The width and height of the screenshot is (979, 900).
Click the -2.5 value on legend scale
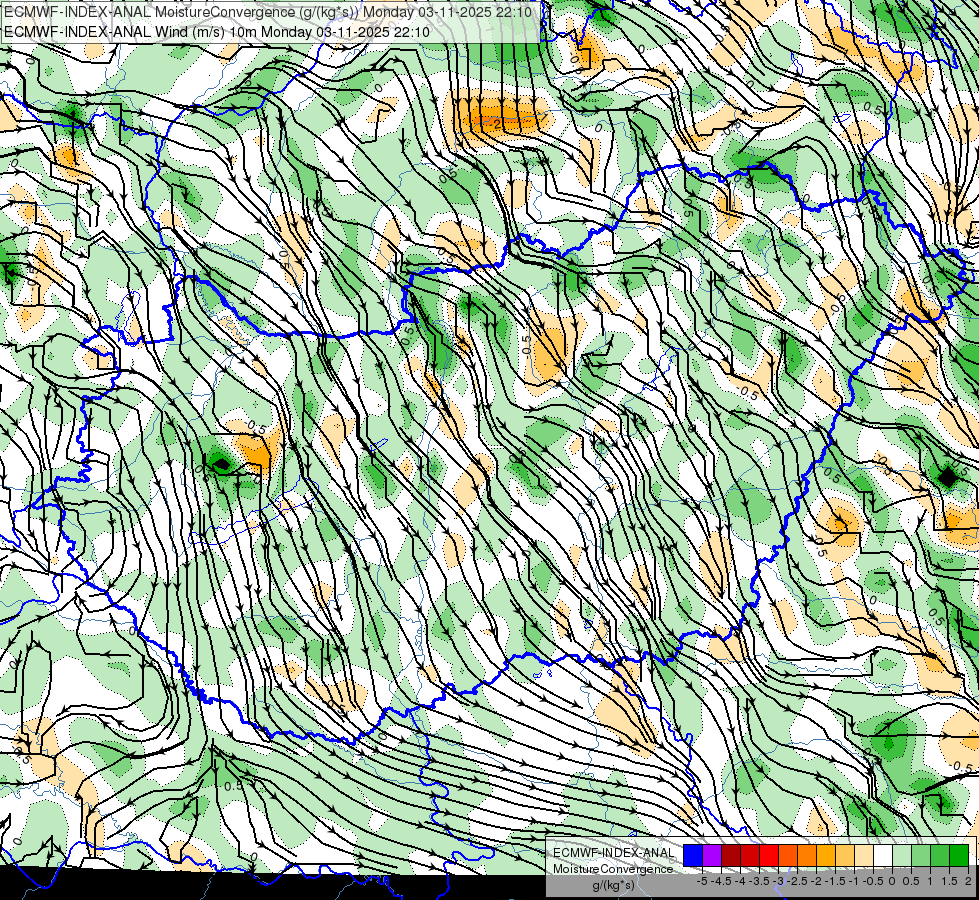(x=797, y=881)
